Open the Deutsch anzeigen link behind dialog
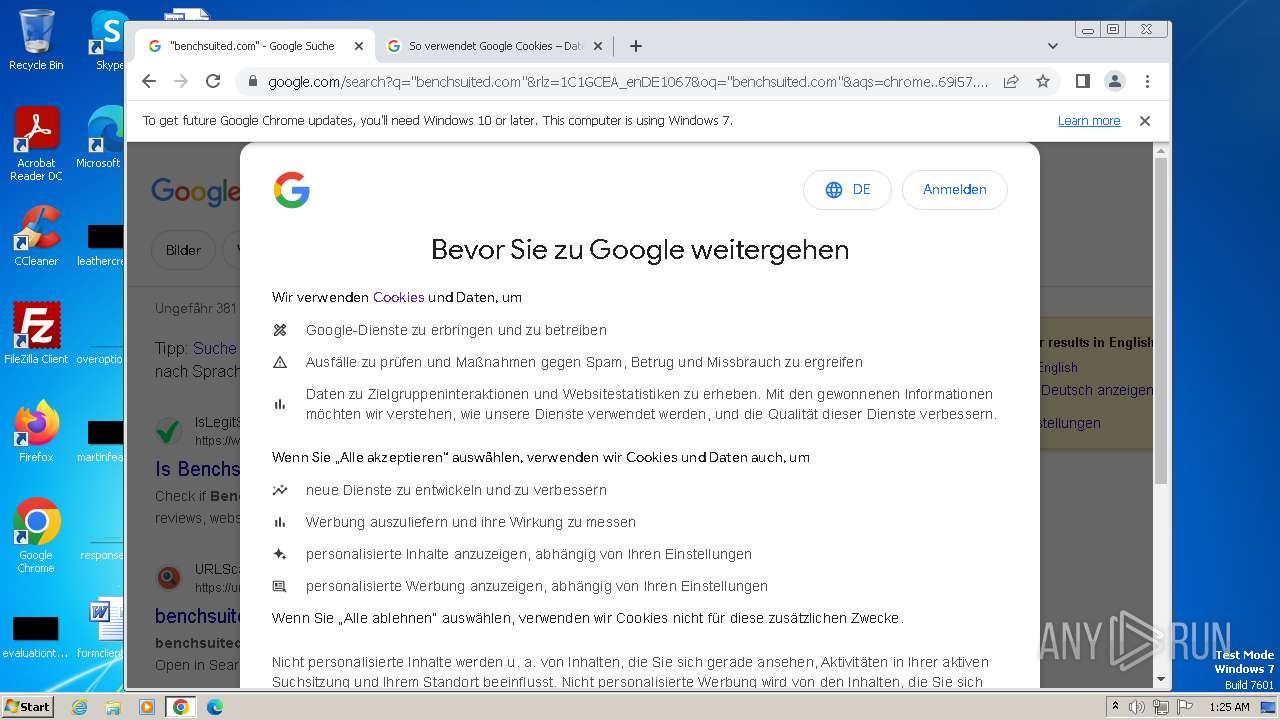This screenshot has width=1280, height=720. (1096, 390)
